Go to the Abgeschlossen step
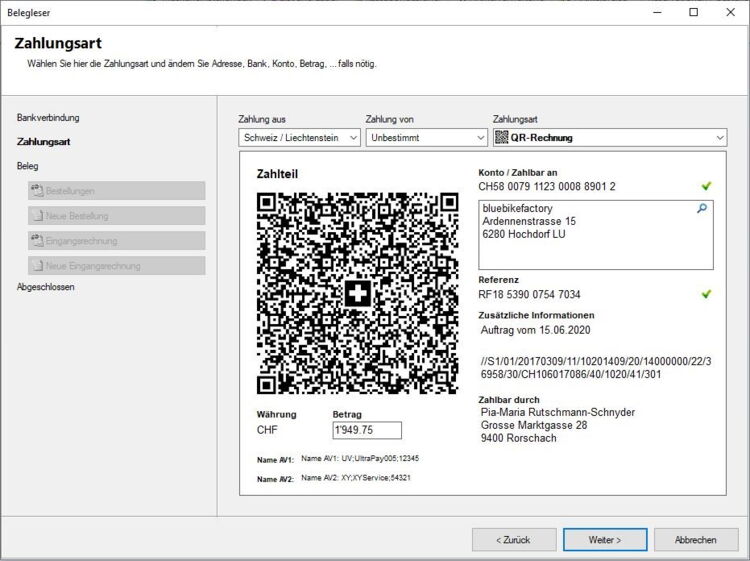750x561 pixels. 46,287
